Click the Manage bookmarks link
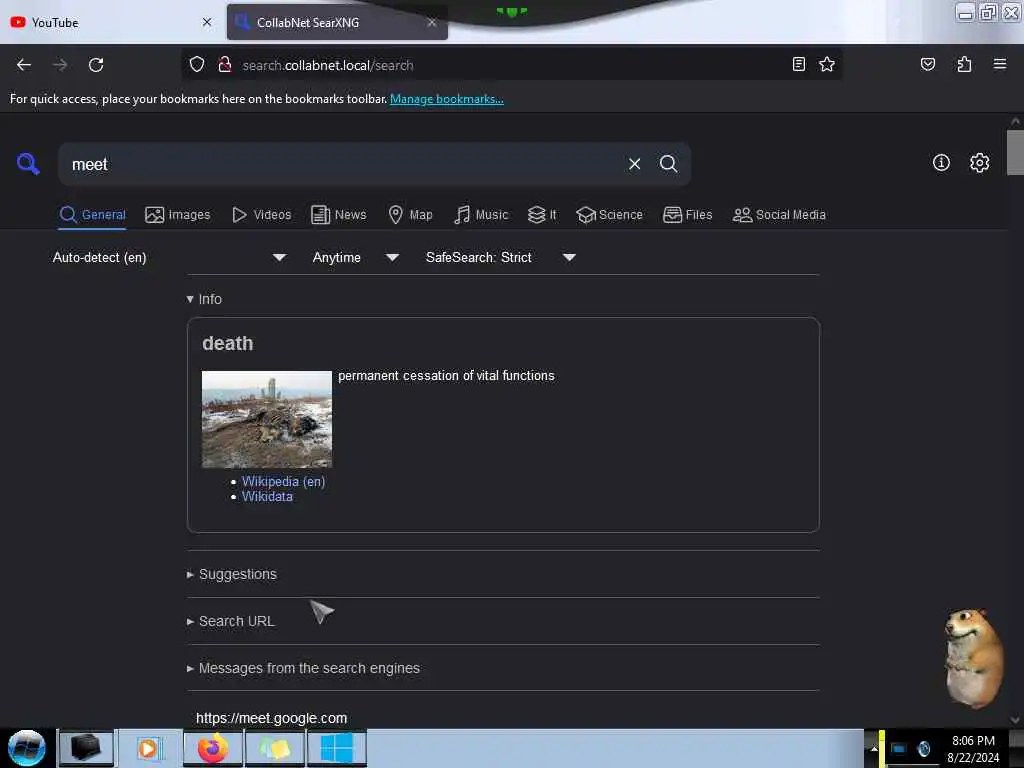 [x=447, y=99]
